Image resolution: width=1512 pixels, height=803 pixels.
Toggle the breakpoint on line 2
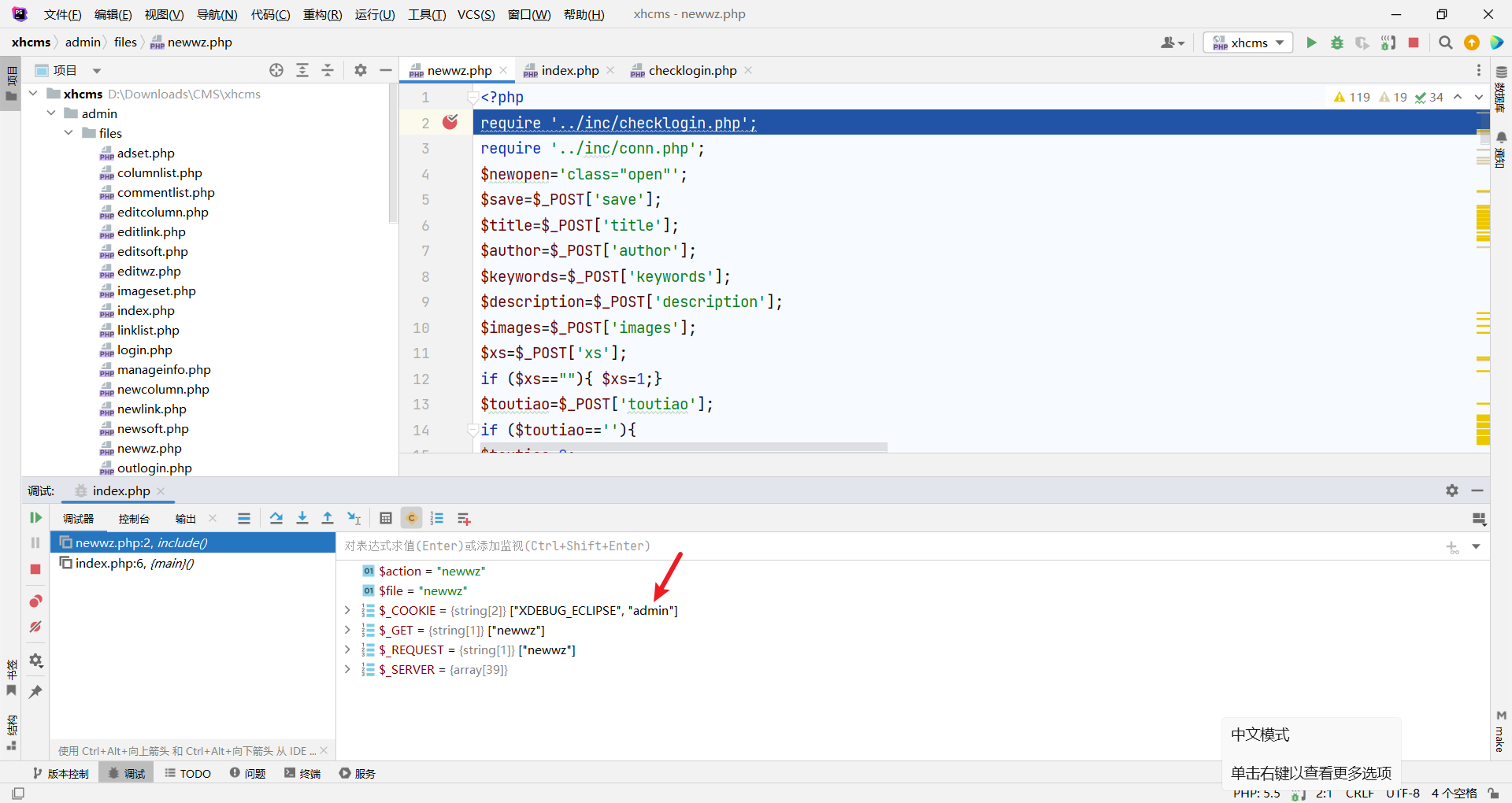coord(450,122)
